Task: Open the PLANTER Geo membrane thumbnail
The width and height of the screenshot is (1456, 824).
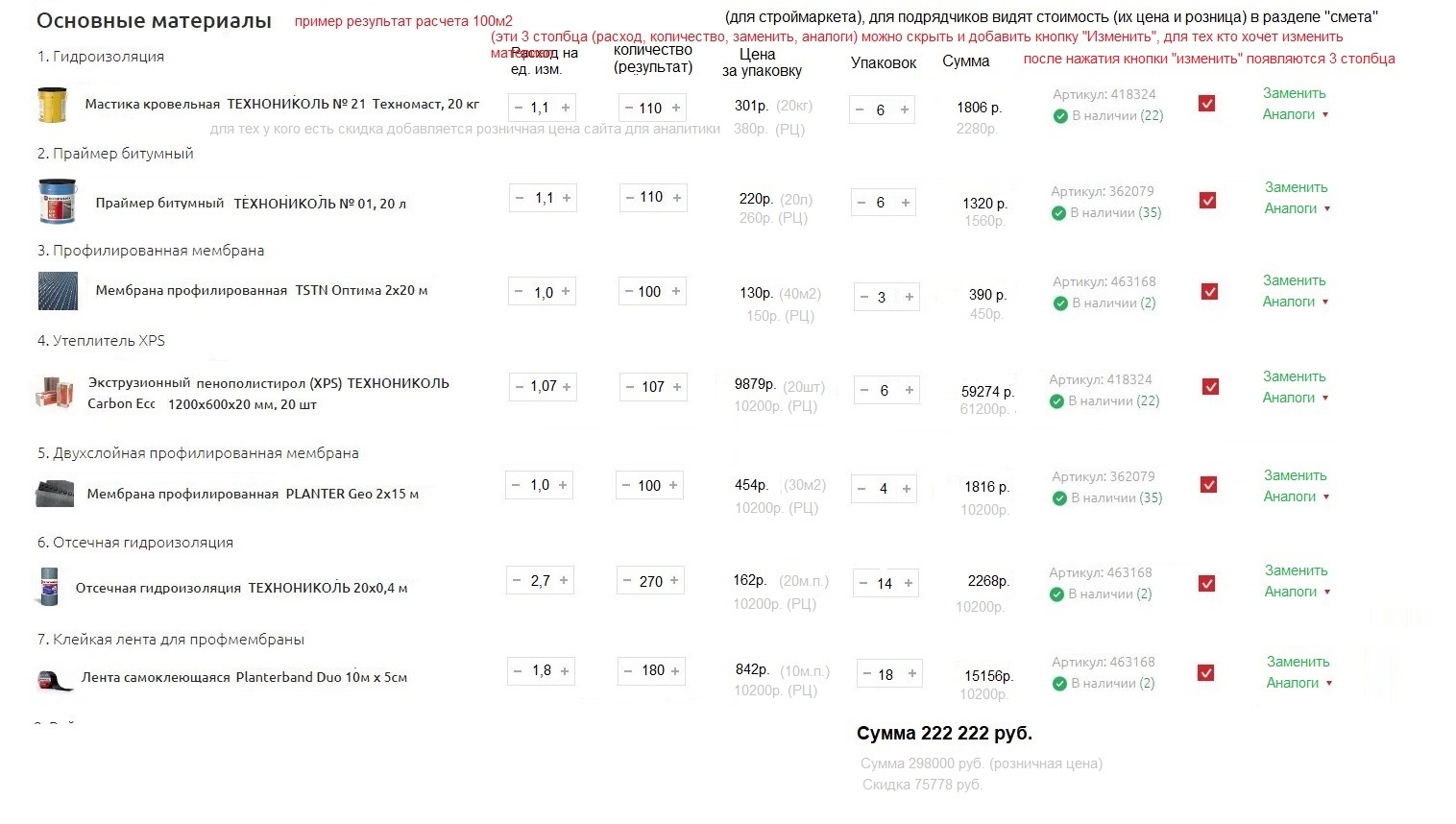Action: pyautogui.click(x=55, y=494)
